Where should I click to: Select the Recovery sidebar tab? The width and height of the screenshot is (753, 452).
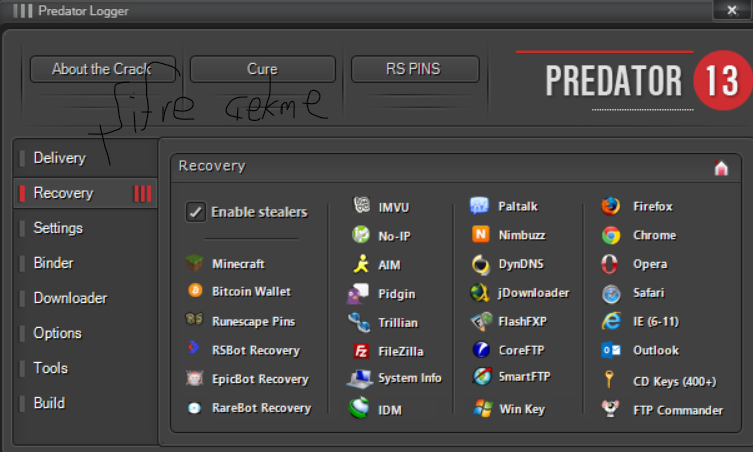click(x=85, y=193)
